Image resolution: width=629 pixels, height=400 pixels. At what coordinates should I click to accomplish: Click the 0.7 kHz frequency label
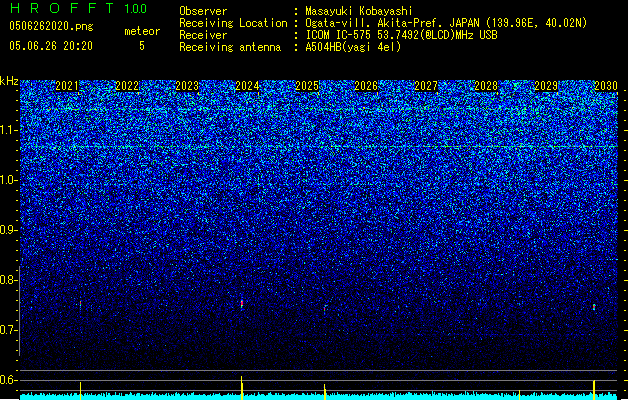click(8, 330)
